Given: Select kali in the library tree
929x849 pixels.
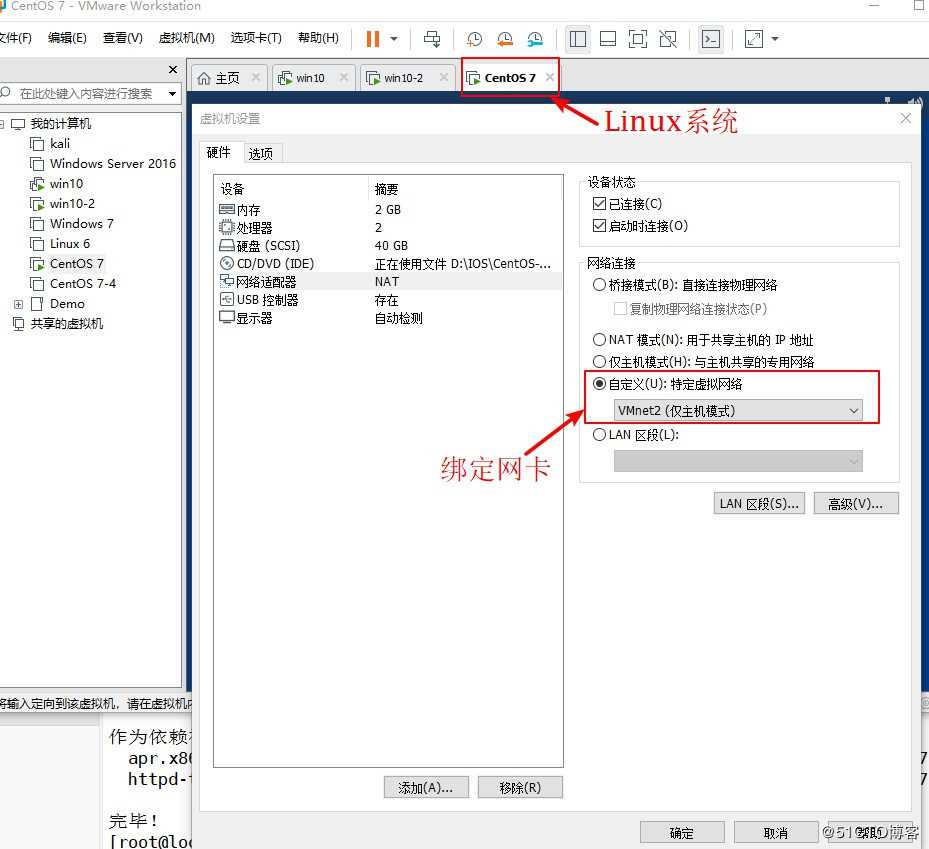Looking at the screenshot, I should tap(60, 144).
